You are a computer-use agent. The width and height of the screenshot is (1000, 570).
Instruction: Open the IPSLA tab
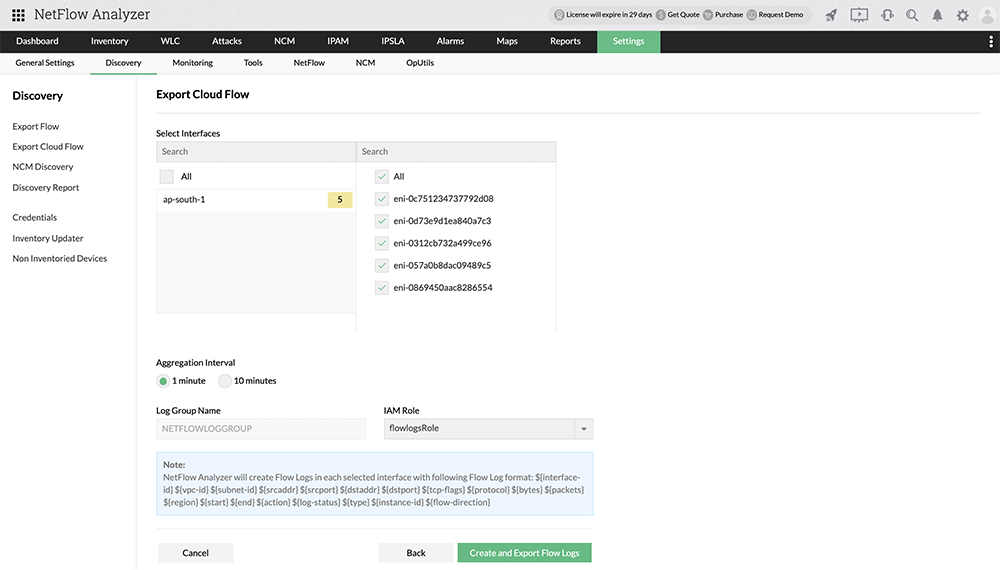(393, 41)
